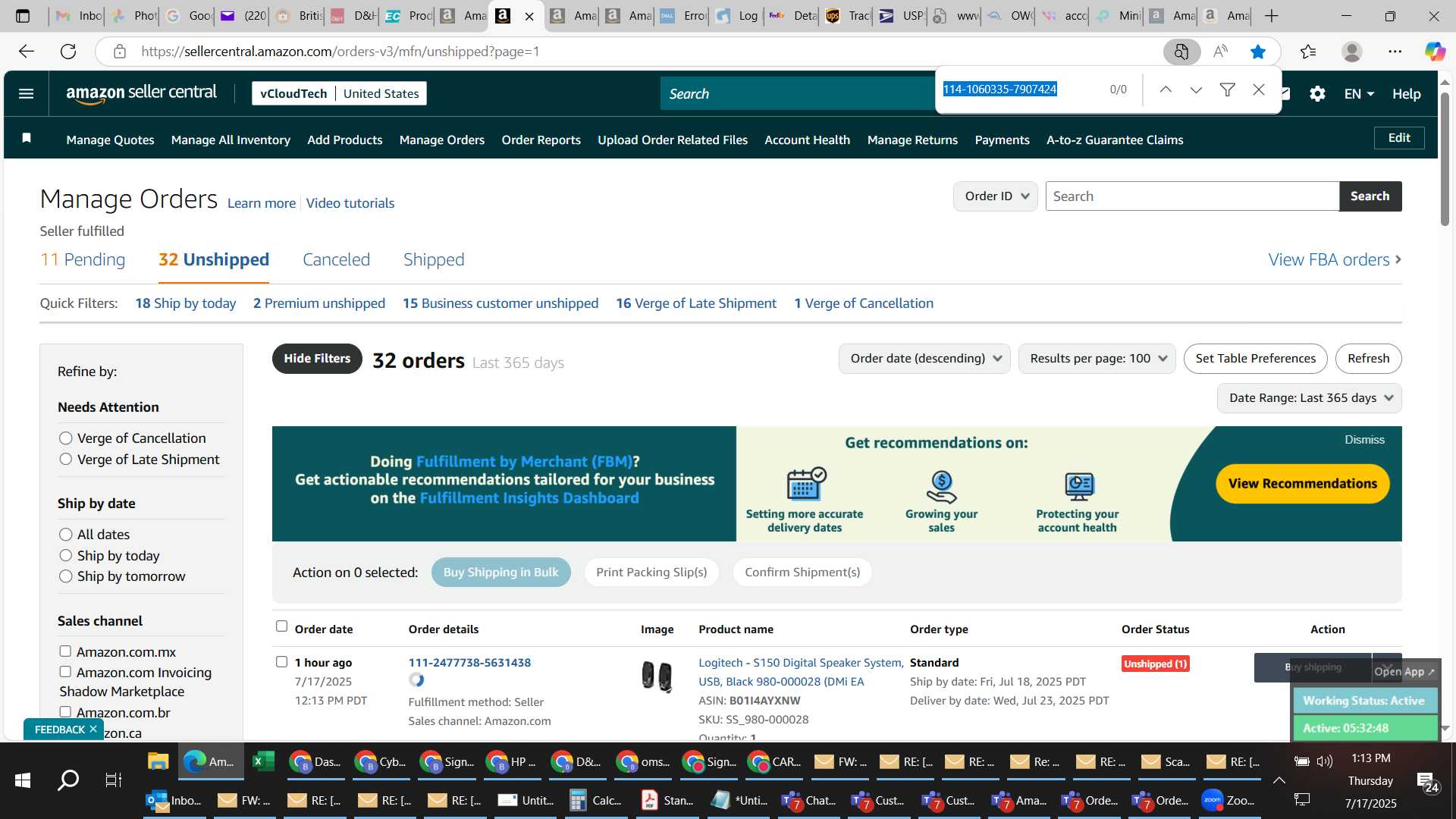The image size is (1456, 819).
Task: Open Results per page: 100 dropdown
Action: [x=1097, y=359]
